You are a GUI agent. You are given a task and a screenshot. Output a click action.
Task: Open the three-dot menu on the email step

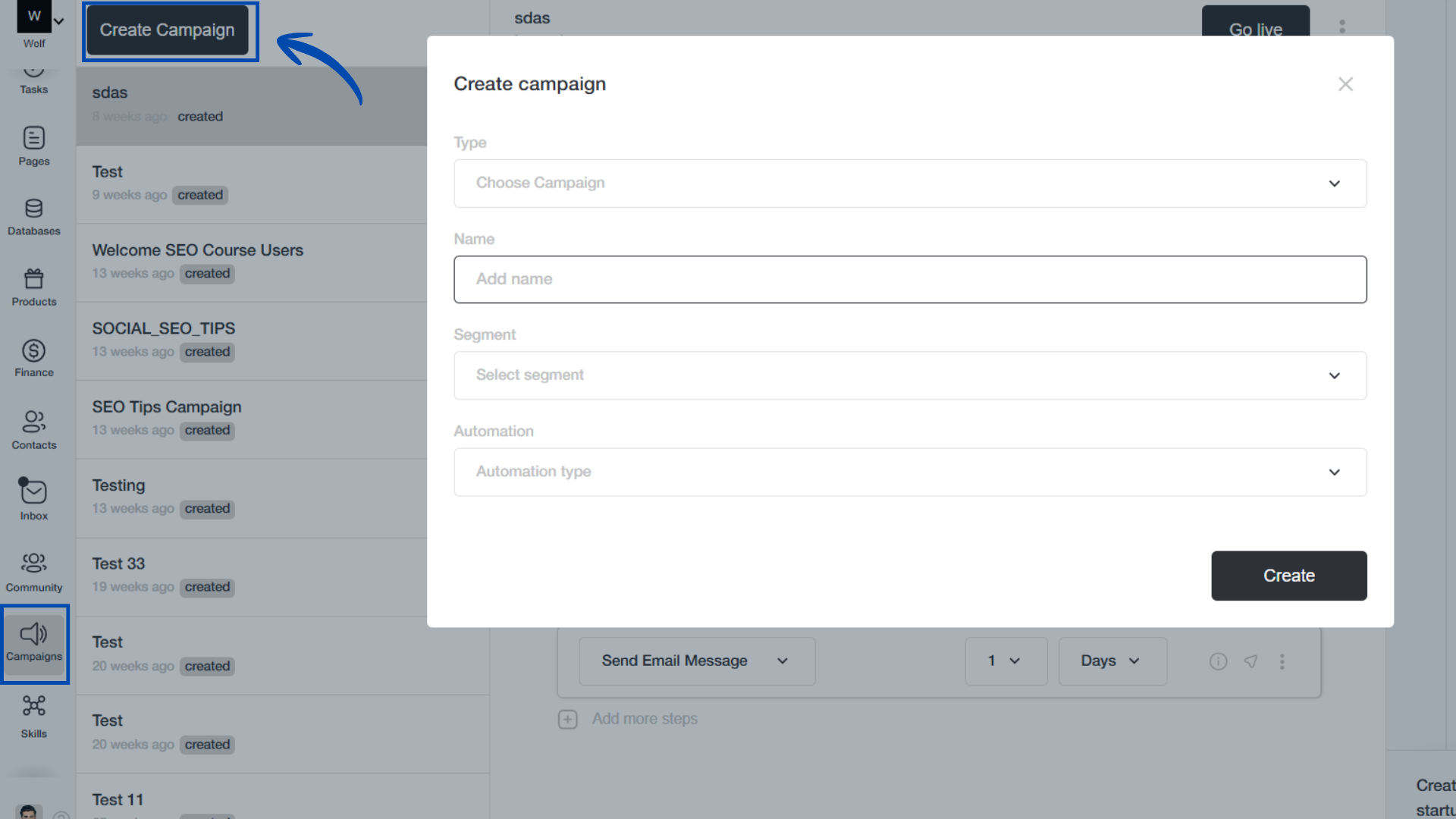[1282, 661]
